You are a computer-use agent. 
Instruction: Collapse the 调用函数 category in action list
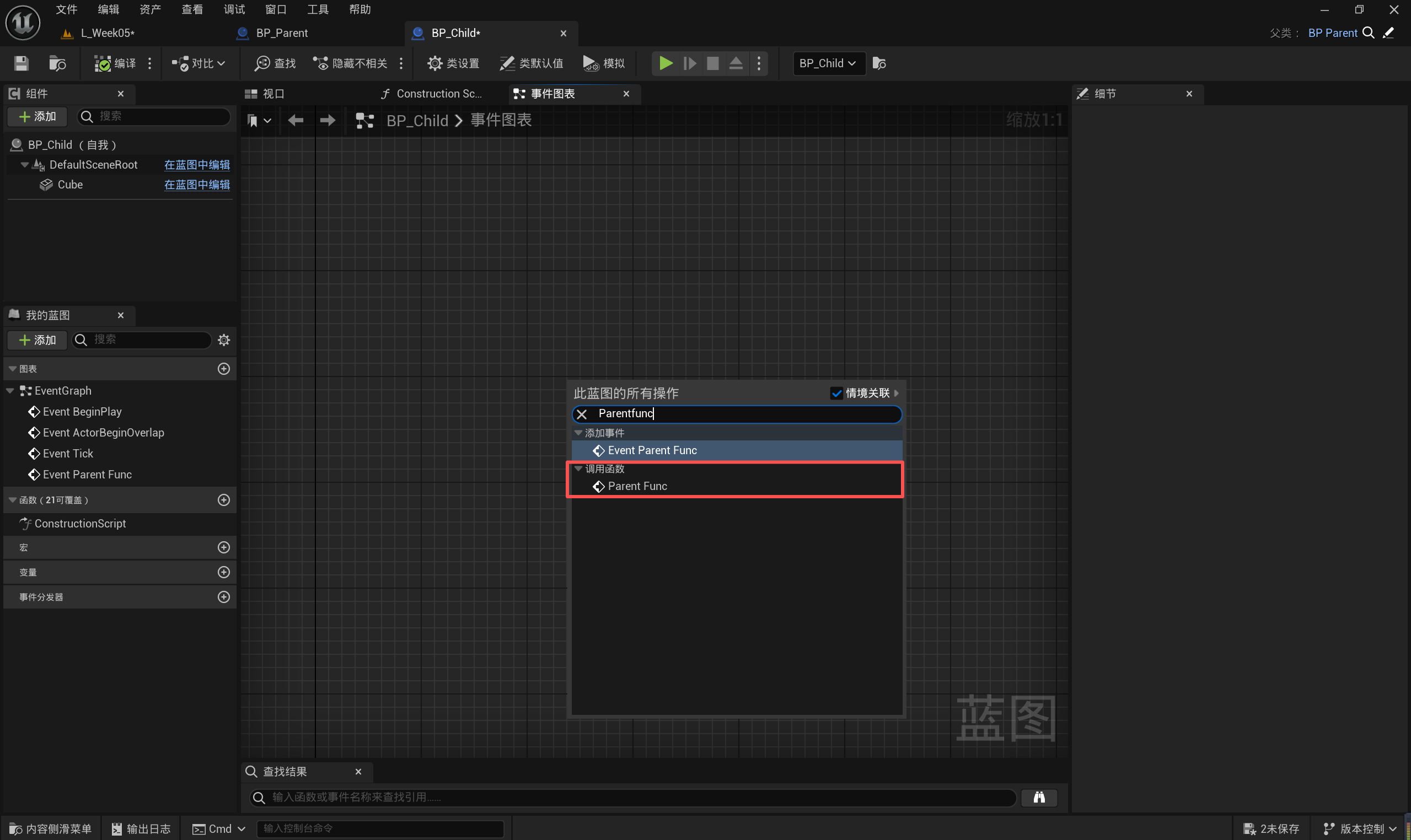click(578, 469)
